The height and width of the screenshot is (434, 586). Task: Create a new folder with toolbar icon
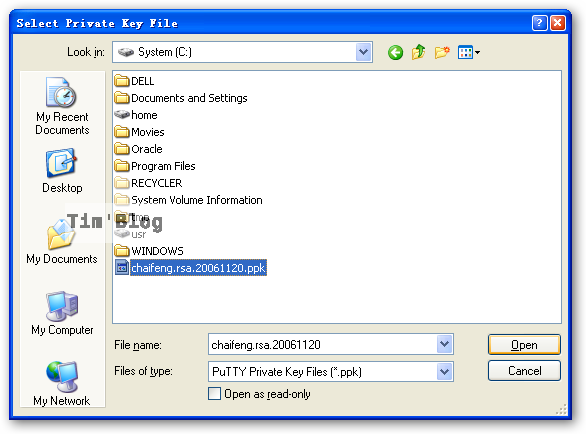click(442, 52)
